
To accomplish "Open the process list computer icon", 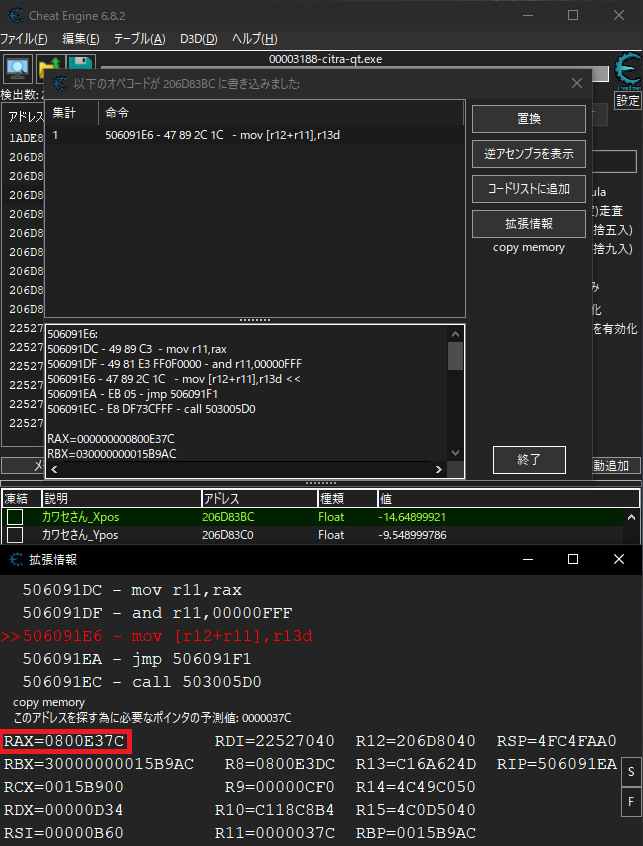I will click(18, 68).
